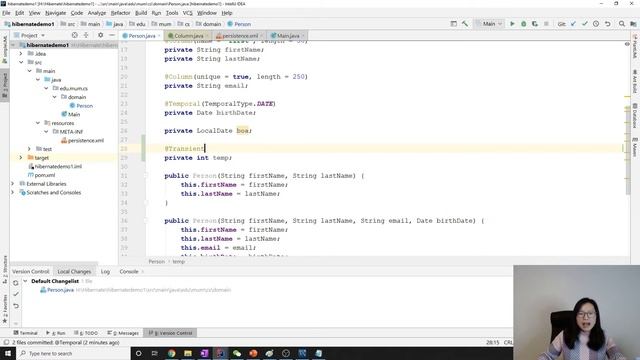Open the Main run configuration dropdown
Image resolution: width=640 pixels, height=360 pixels.
click(489, 24)
